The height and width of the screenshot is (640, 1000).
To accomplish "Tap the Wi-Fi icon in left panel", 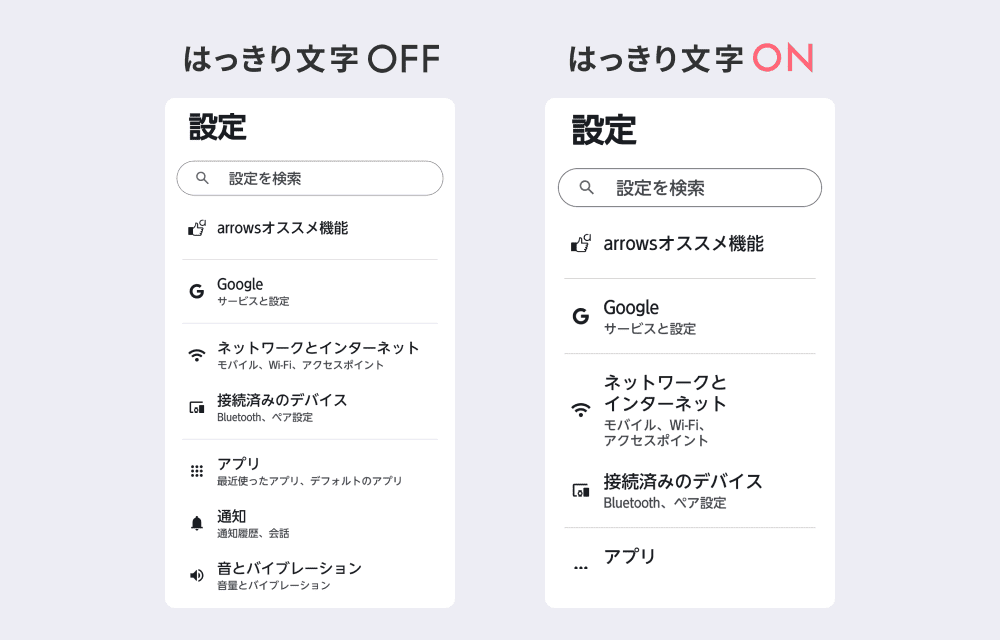I will (196, 355).
